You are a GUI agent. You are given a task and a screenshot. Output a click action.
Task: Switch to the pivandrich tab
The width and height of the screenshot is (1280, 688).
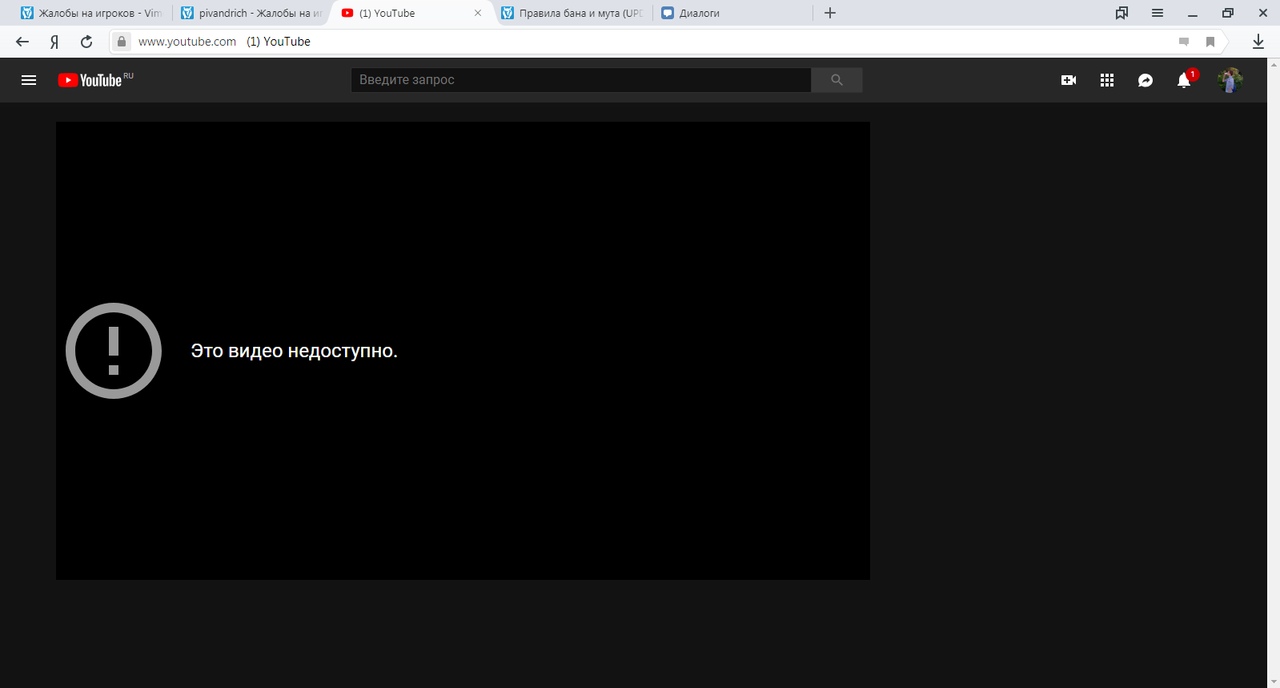(250, 13)
